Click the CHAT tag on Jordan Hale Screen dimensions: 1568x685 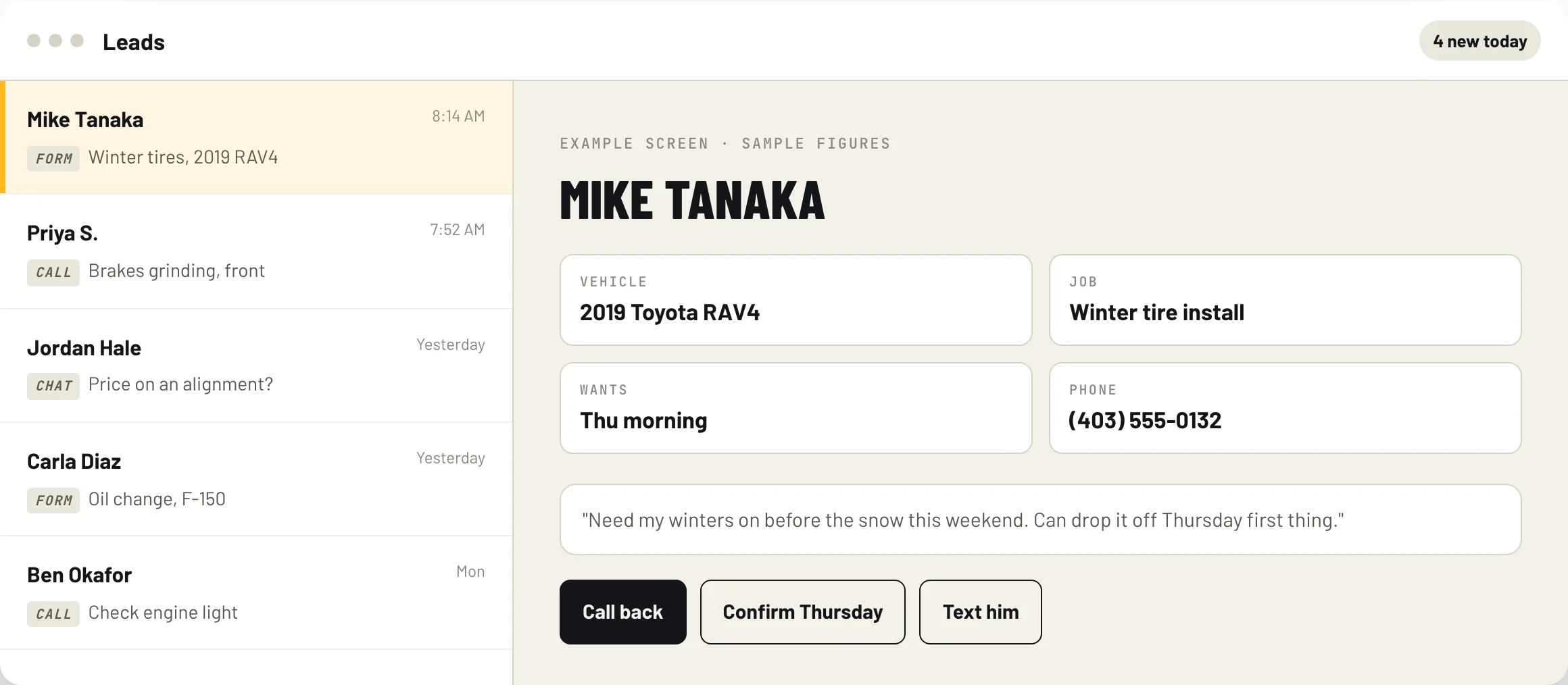(x=53, y=386)
